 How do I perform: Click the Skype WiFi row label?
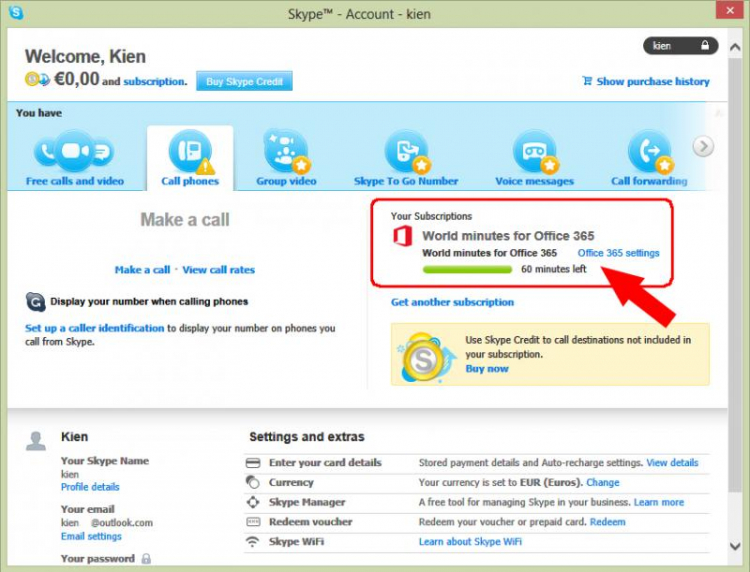296,541
